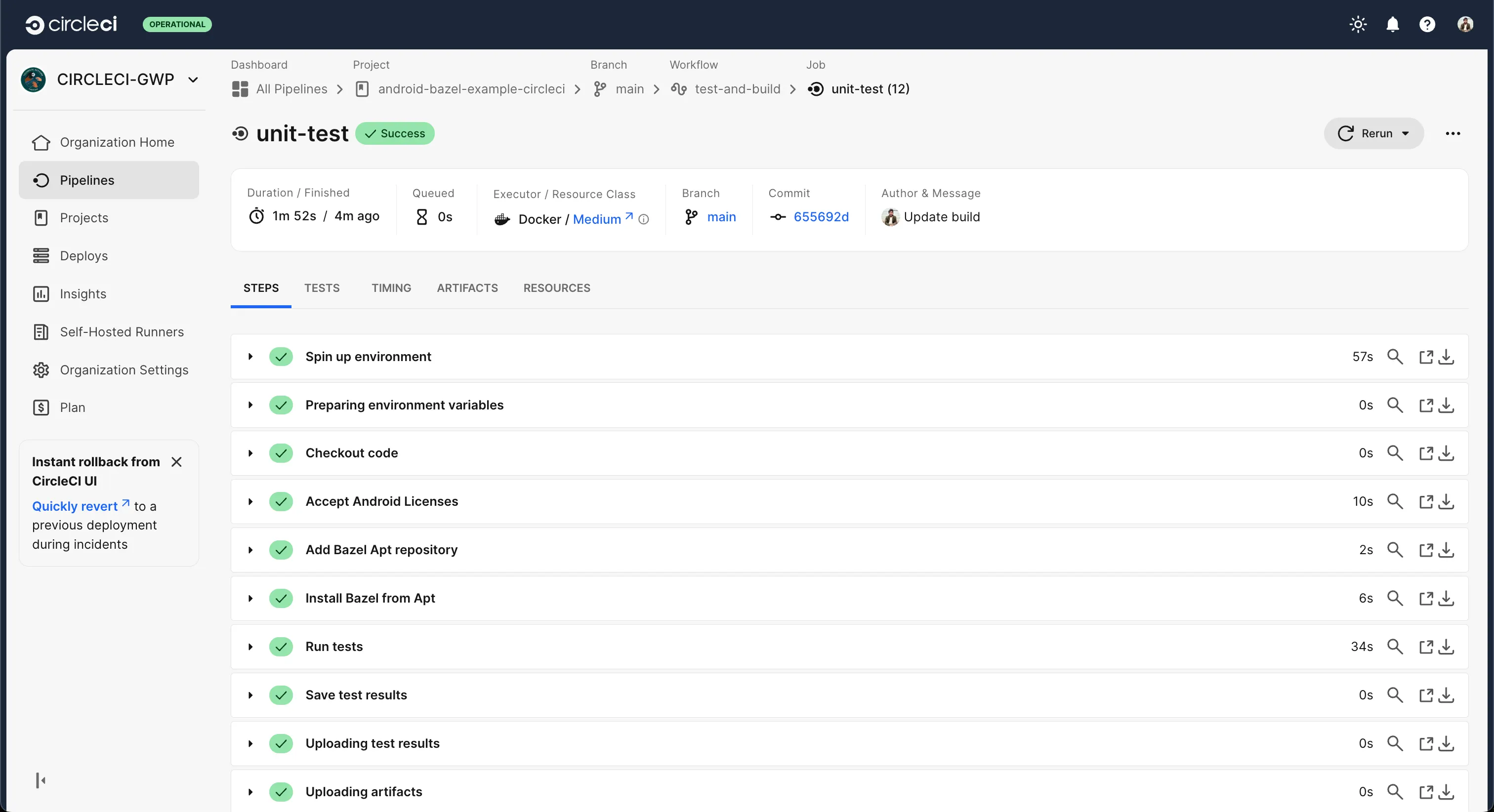Click android-bazel-example-circleci project breadcrumb
Screen dimensions: 1494x812
coord(460,89)
